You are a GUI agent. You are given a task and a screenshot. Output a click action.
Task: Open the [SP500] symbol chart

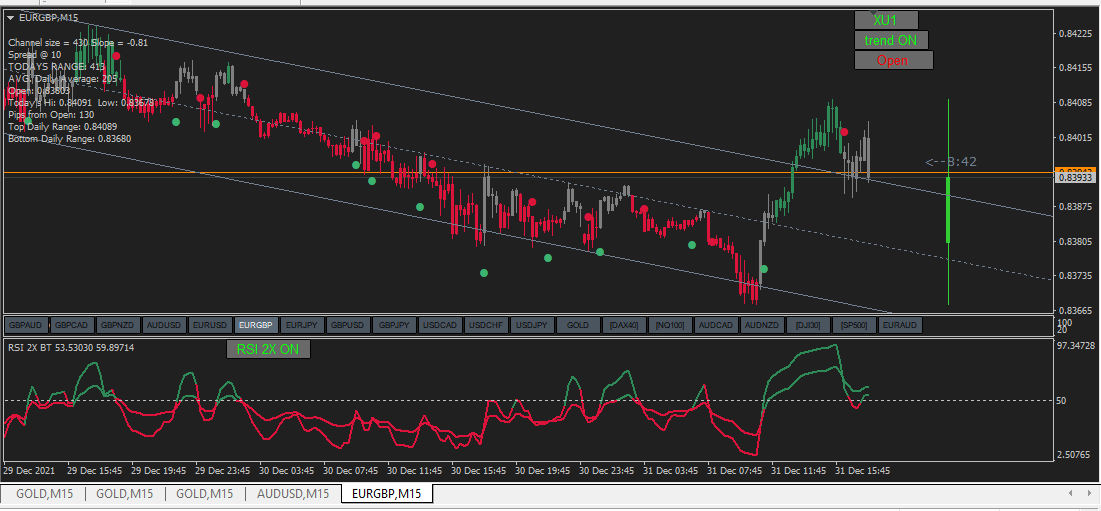(854, 325)
